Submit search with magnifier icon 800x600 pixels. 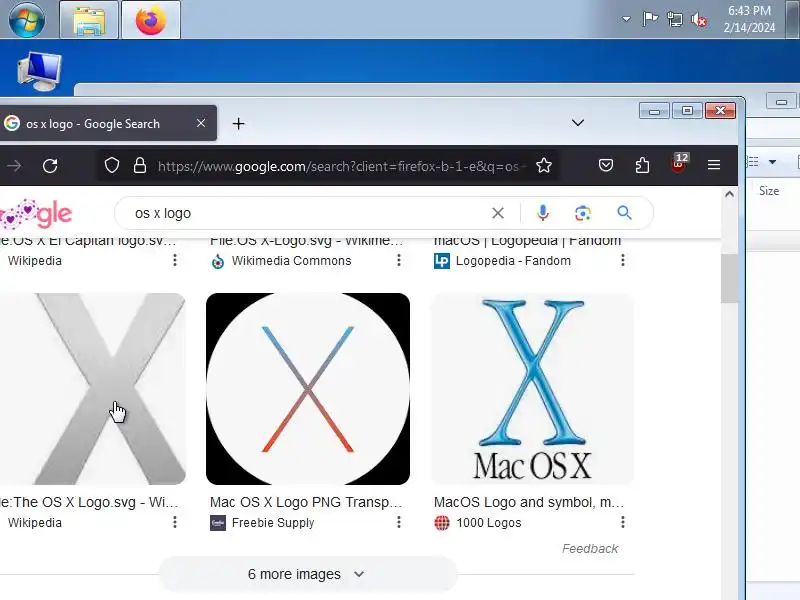click(624, 213)
